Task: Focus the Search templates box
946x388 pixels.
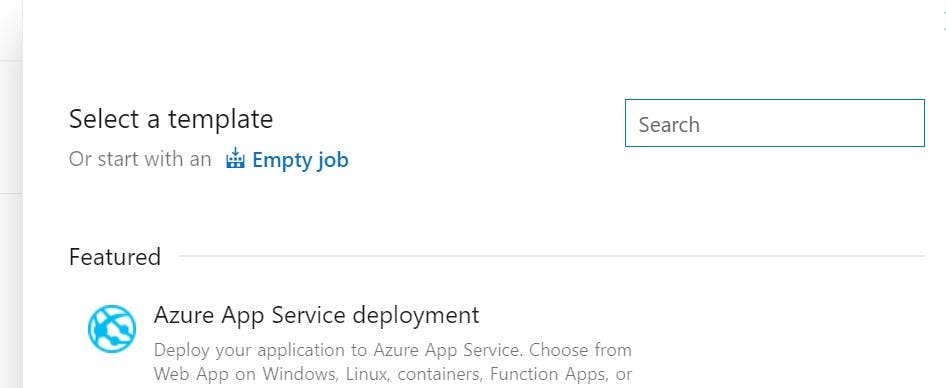Action: point(775,123)
